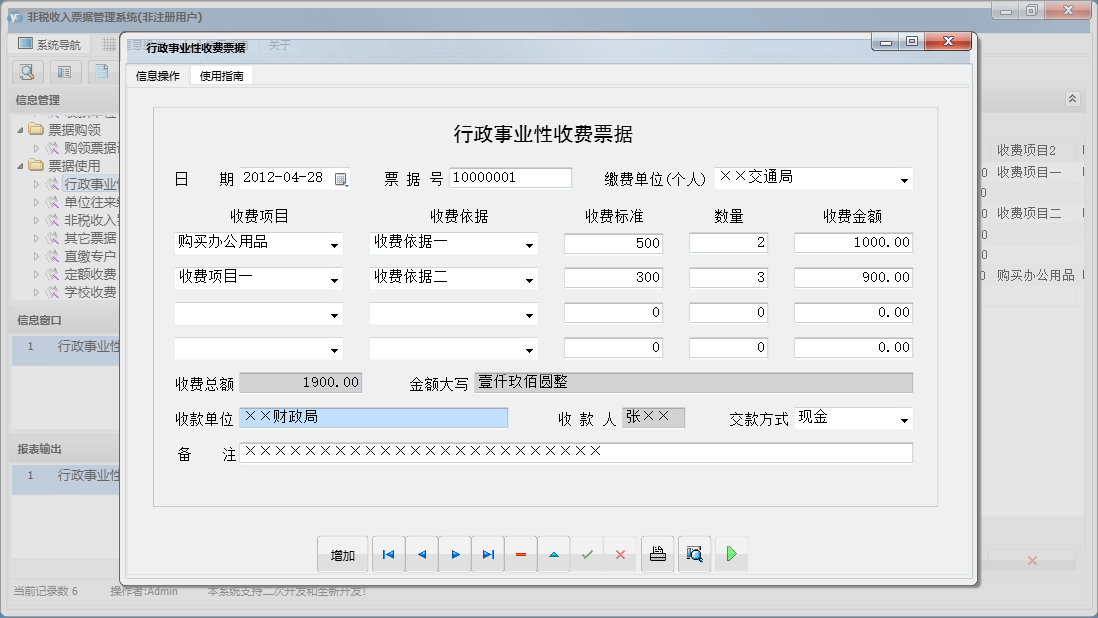The width and height of the screenshot is (1098, 618).
Task: Select 直缴专户 tree item
Action: tap(90, 257)
